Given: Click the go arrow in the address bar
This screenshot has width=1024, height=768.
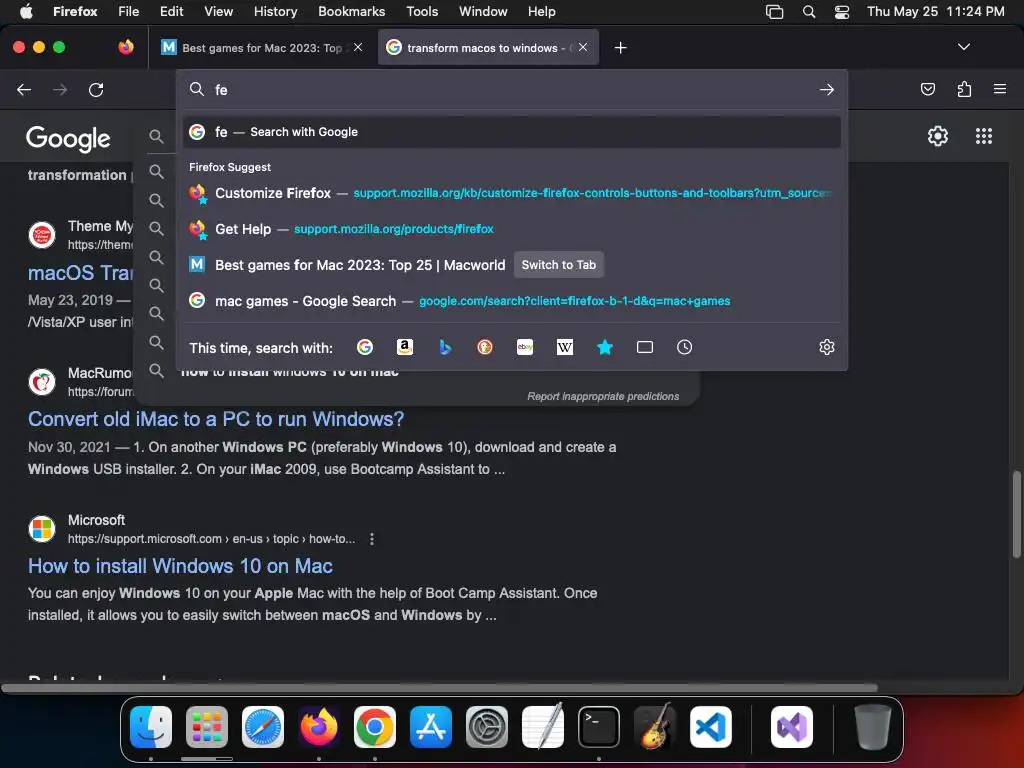Looking at the screenshot, I should point(827,89).
